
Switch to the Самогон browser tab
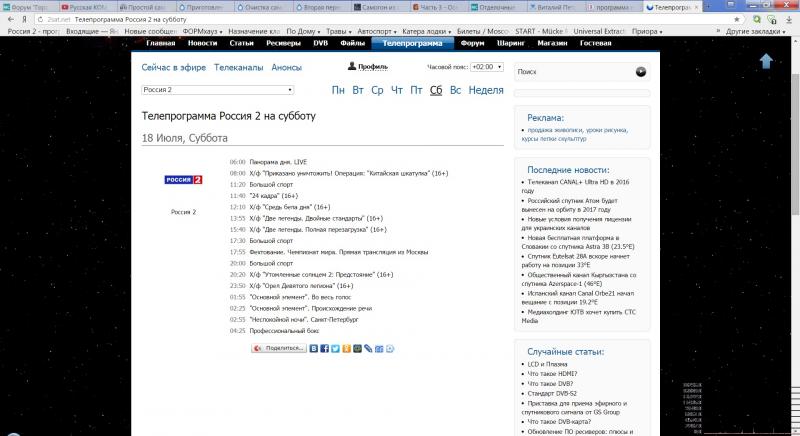[380, 7]
